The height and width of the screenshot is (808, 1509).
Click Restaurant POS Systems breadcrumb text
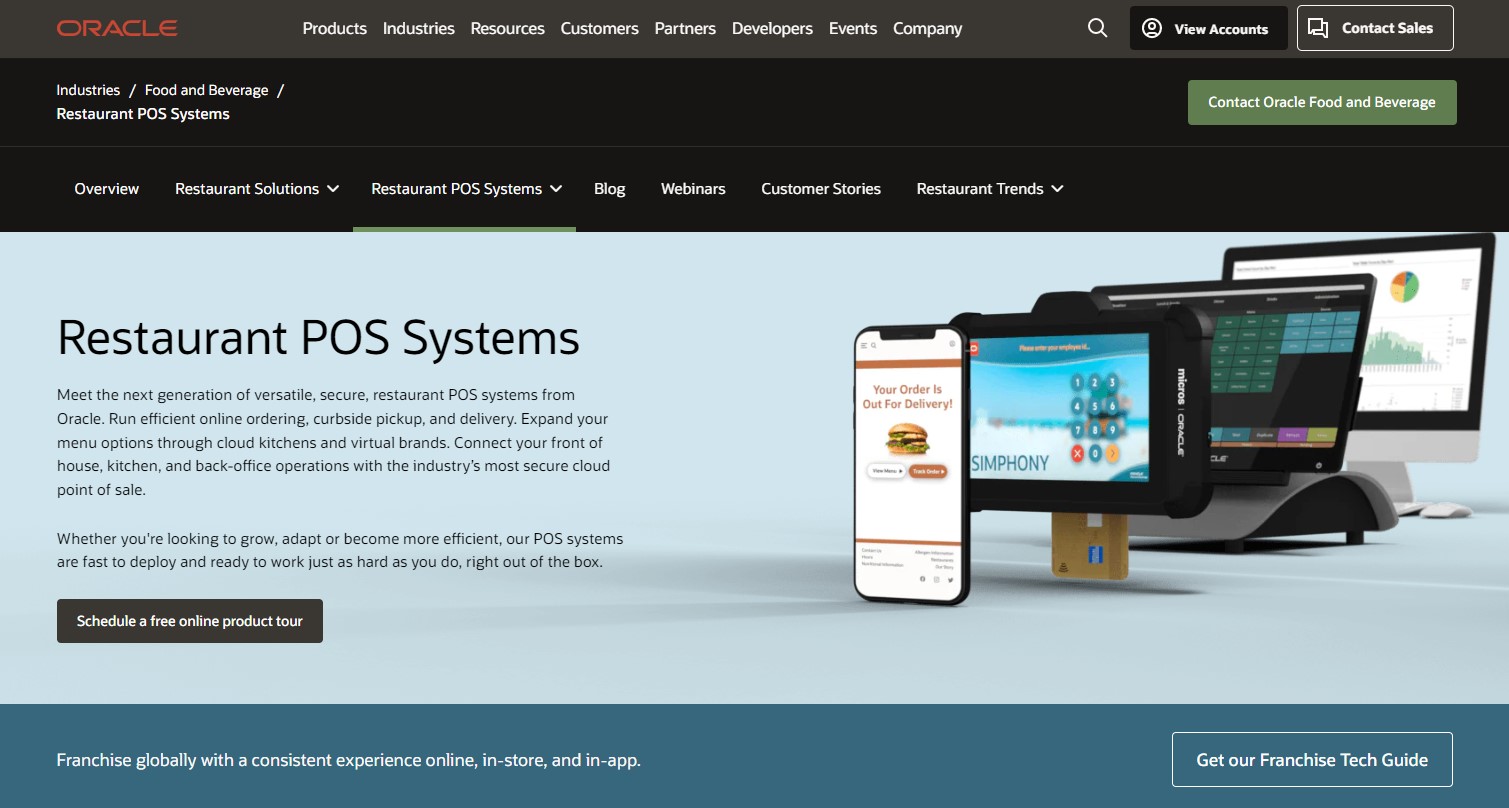(x=143, y=114)
